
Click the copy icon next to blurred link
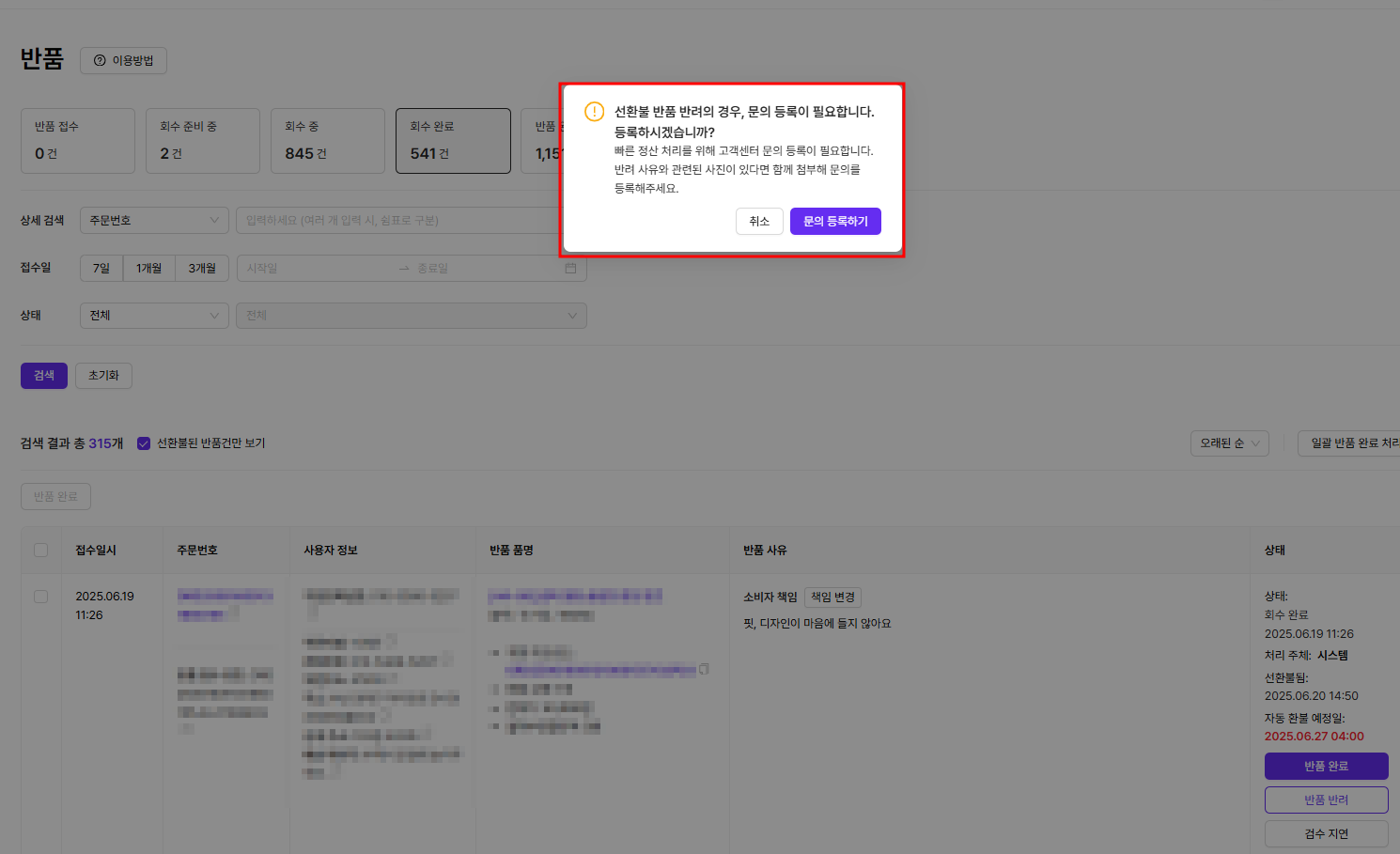[704, 669]
